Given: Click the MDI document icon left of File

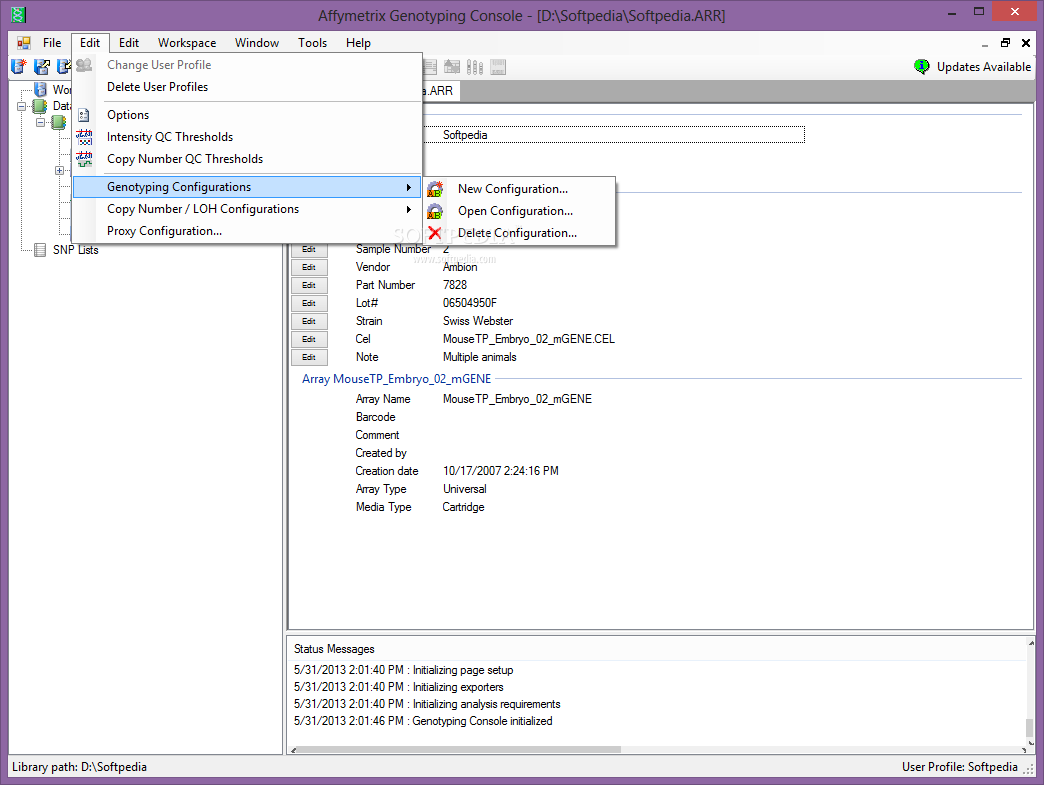Looking at the screenshot, I should 24,43.
